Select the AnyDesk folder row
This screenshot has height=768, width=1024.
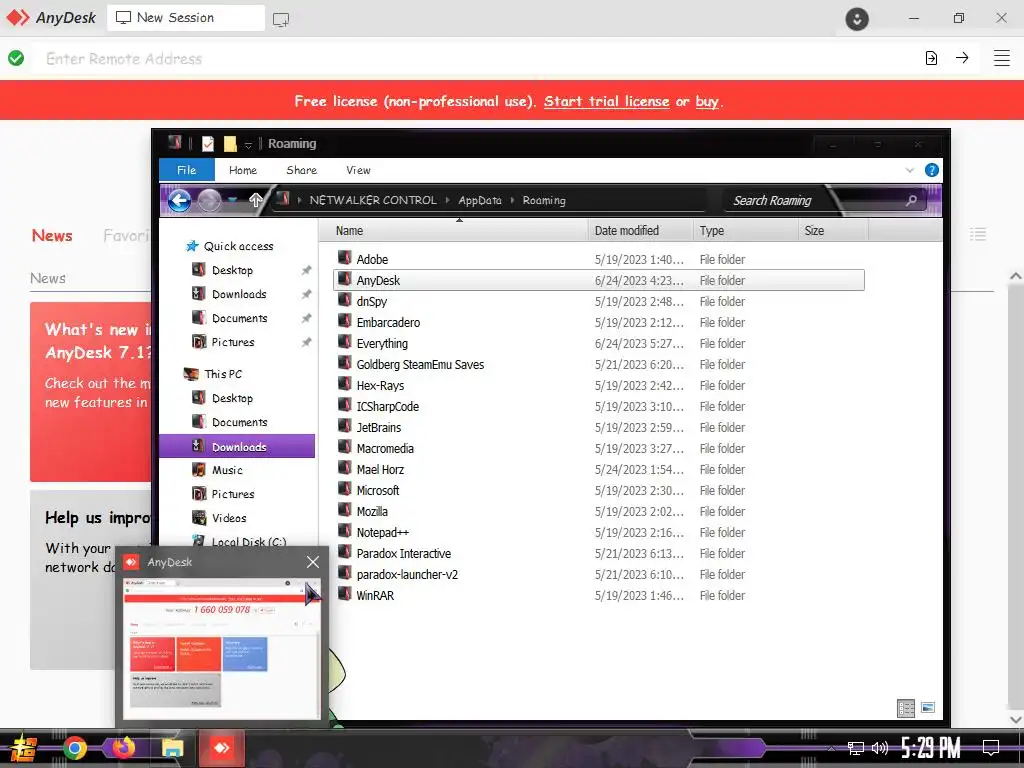[598, 280]
